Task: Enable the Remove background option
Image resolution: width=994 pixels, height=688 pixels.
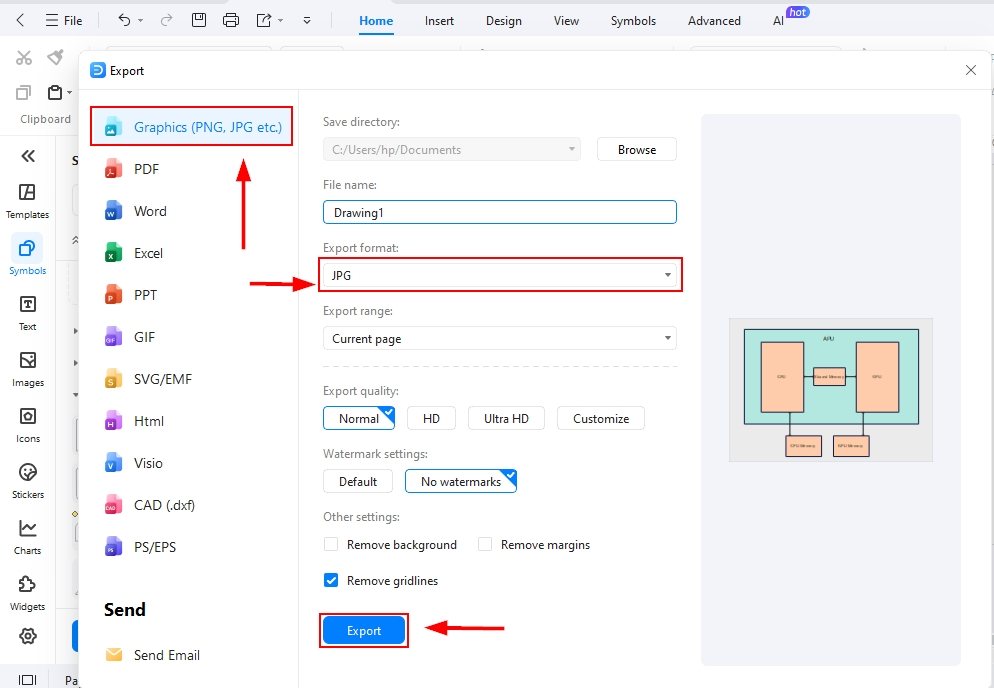Action: [331, 544]
